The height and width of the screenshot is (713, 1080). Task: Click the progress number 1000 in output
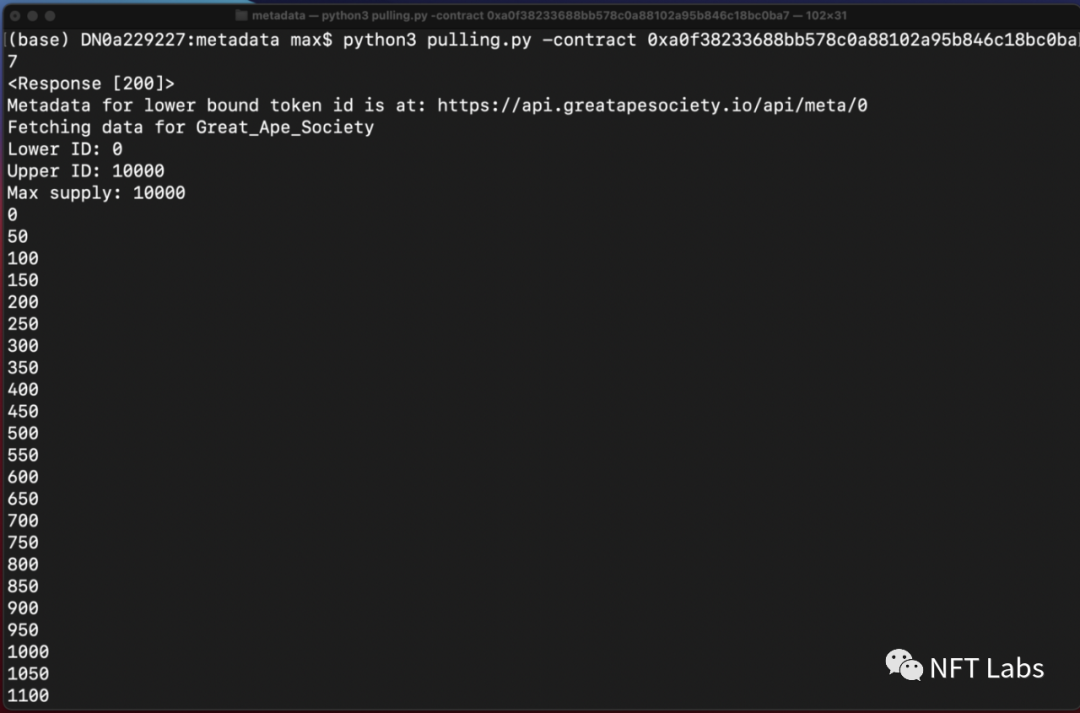pyautogui.click(x=28, y=652)
